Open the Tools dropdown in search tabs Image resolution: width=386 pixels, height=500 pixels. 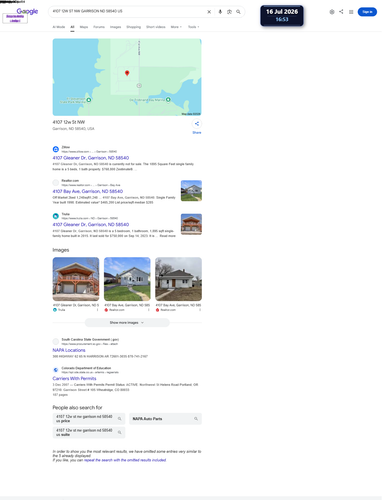[193, 27]
